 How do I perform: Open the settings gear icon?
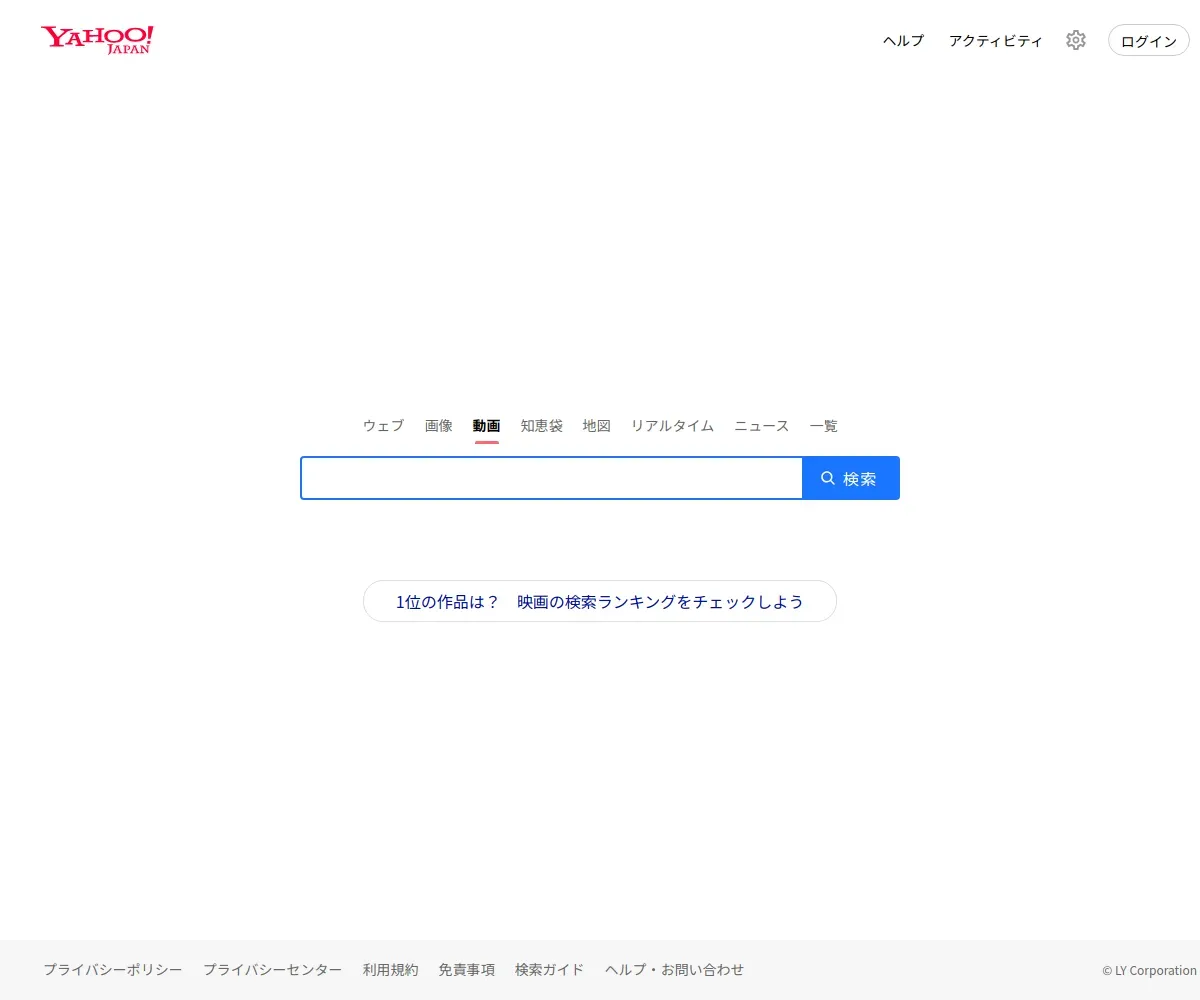[x=1076, y=40]
